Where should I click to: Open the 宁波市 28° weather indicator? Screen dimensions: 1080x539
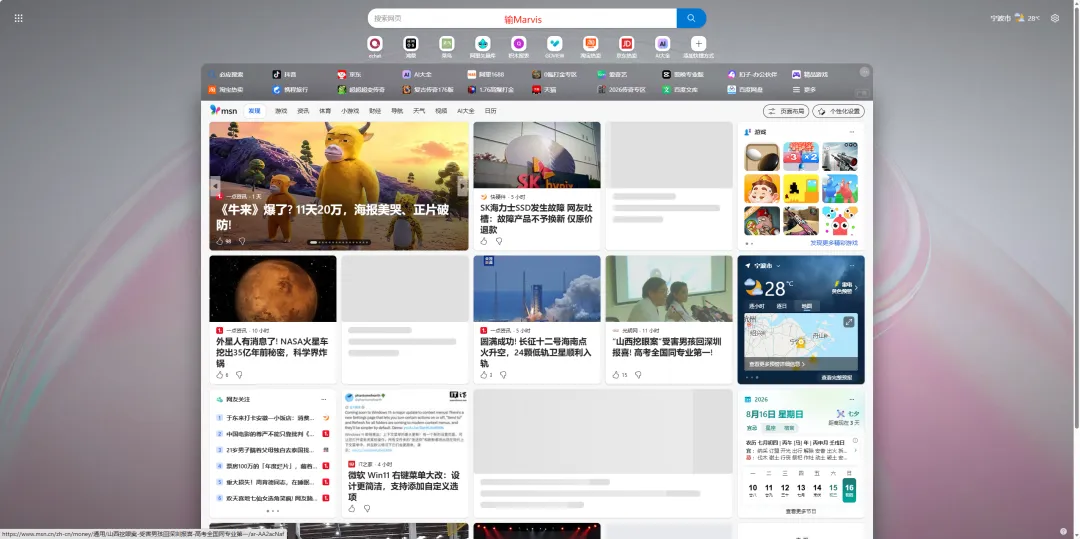click(1015, 18)
